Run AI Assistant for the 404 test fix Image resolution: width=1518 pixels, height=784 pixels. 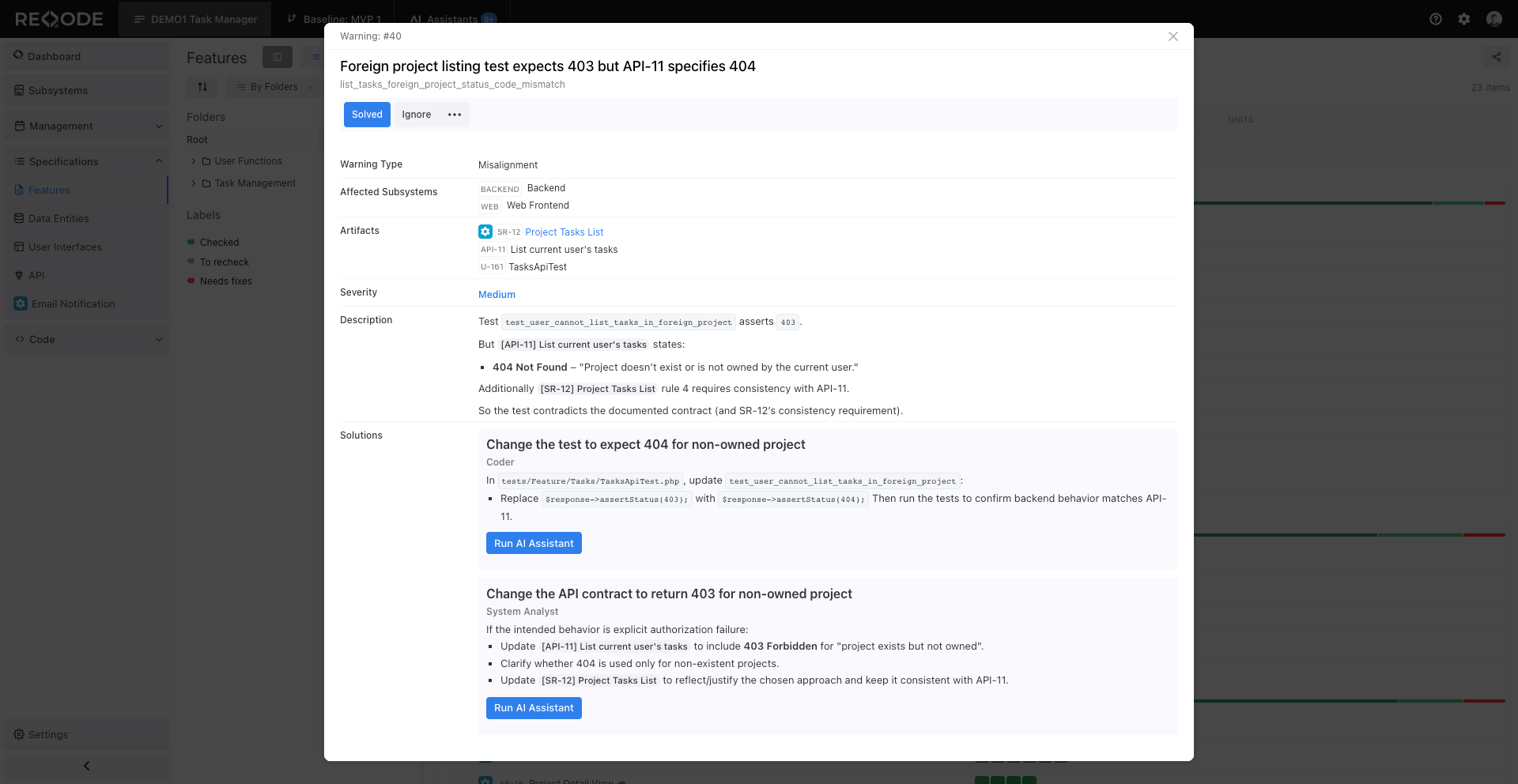pos(534,544)
